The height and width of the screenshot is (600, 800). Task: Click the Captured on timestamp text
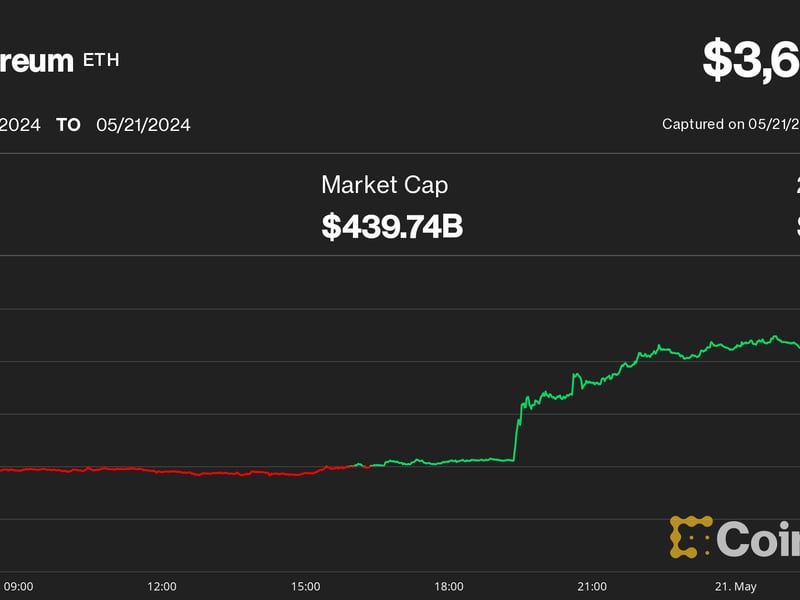pos(730,124)
